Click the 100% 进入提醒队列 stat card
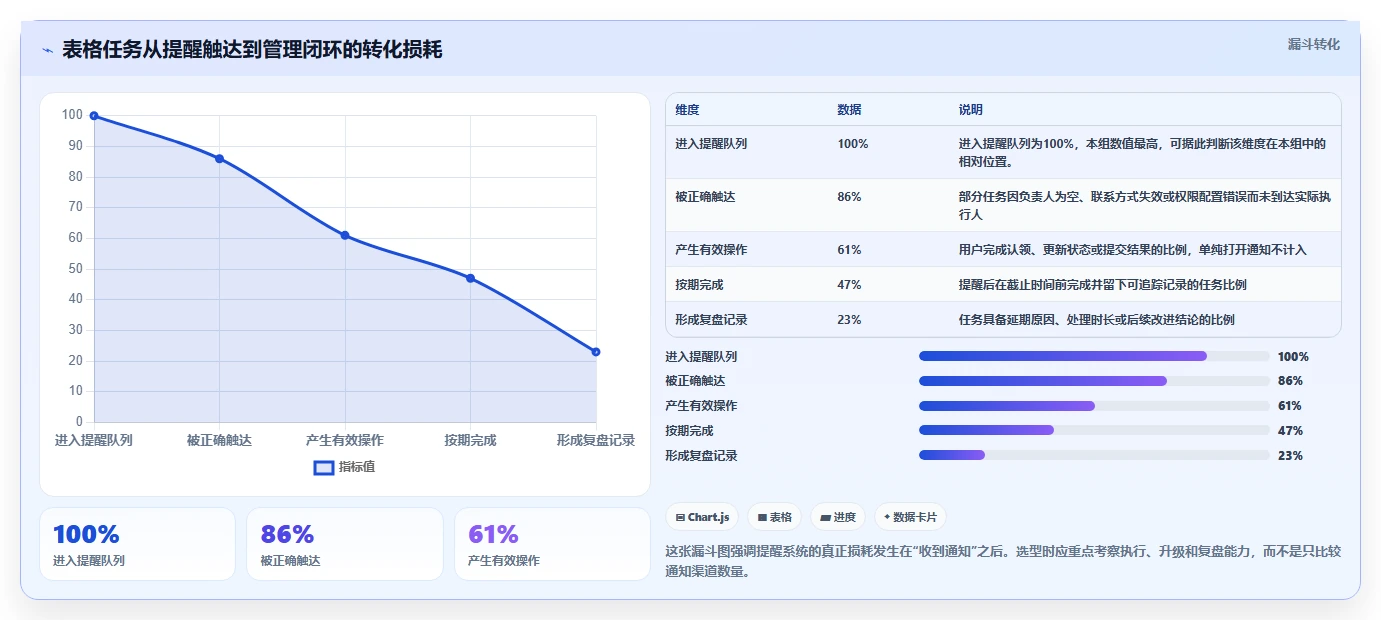 137,544
